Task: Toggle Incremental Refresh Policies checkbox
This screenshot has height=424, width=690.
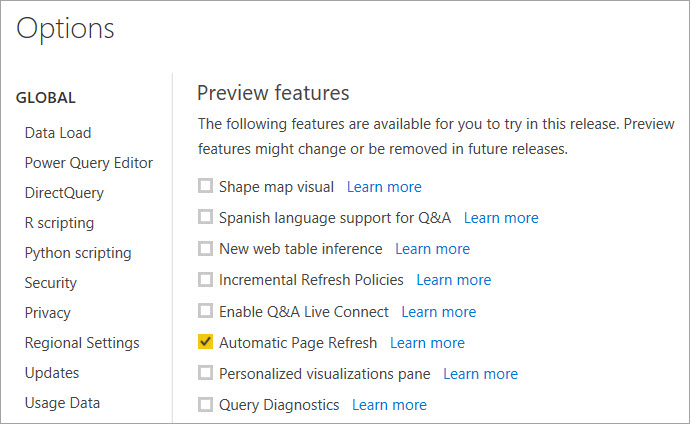Action: click(206, 280)
